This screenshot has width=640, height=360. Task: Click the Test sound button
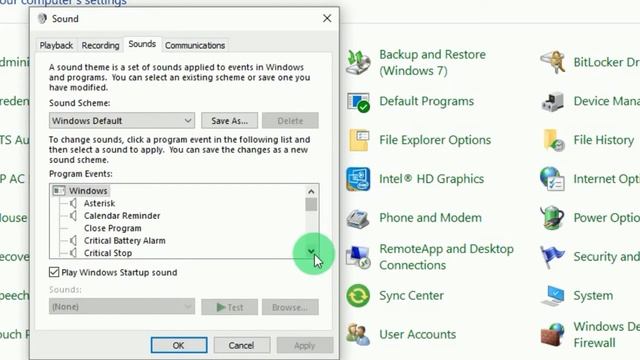pyautogui.click(x=229, y=307)
